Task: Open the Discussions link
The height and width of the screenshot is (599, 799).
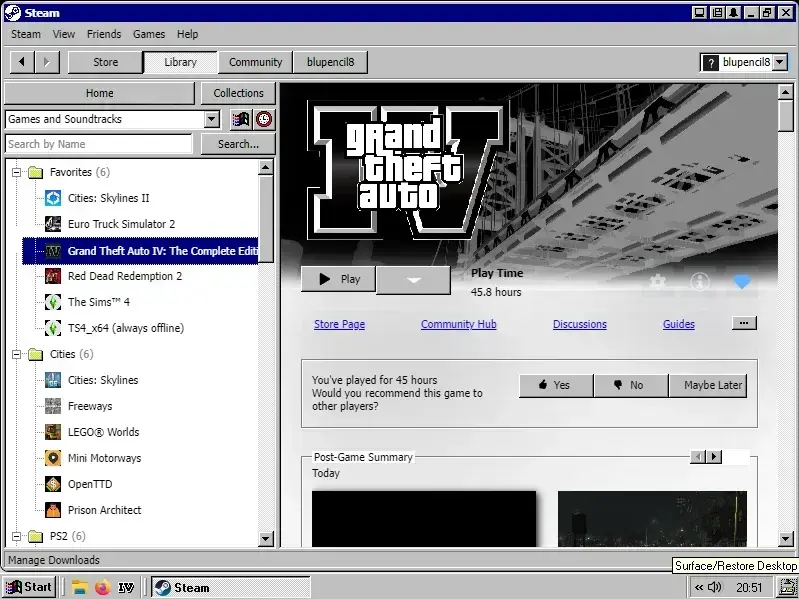Action: pos(580,324)
